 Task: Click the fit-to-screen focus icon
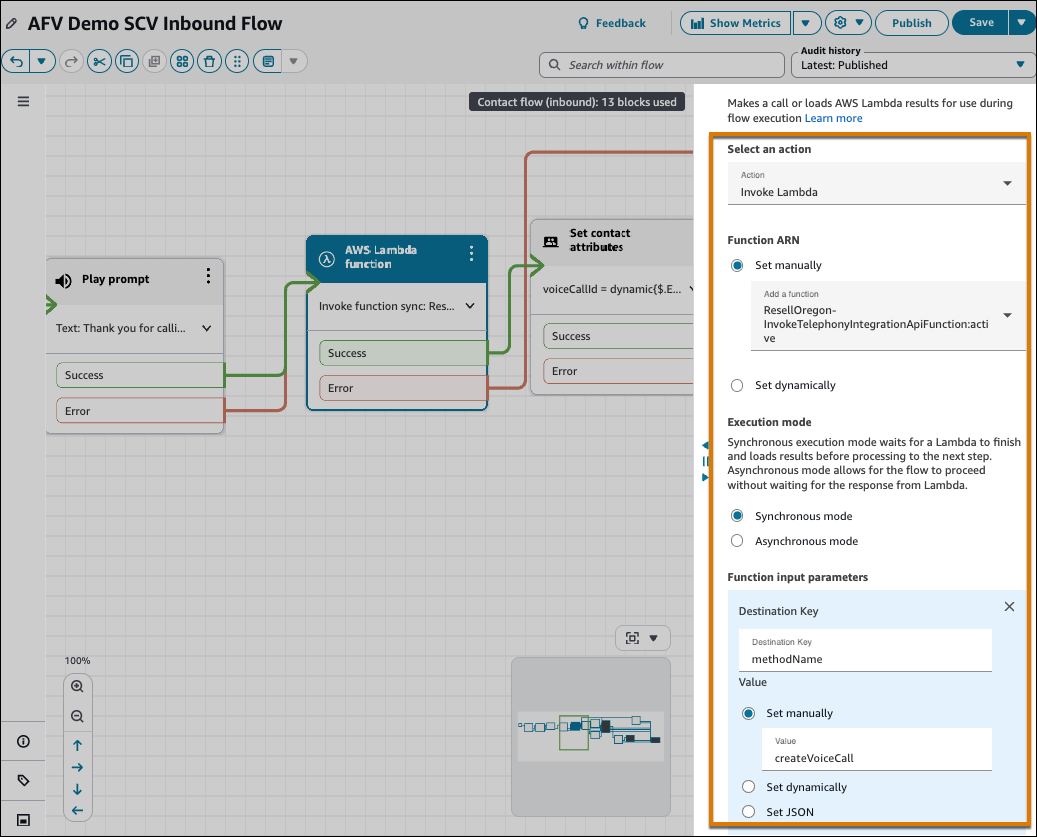point(632,638)
